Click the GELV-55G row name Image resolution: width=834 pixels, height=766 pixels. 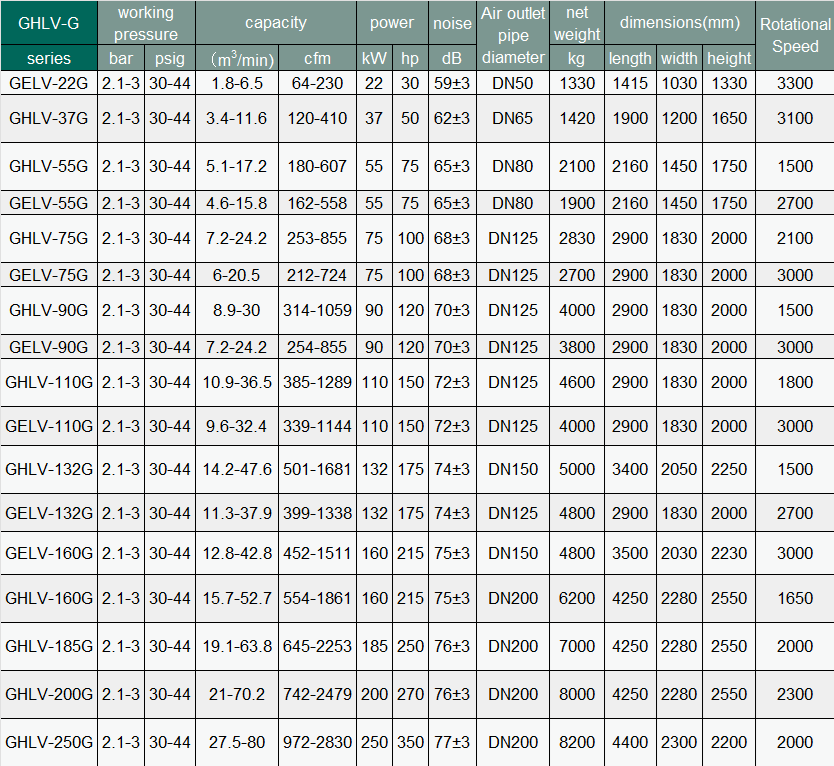click(48, 203)
